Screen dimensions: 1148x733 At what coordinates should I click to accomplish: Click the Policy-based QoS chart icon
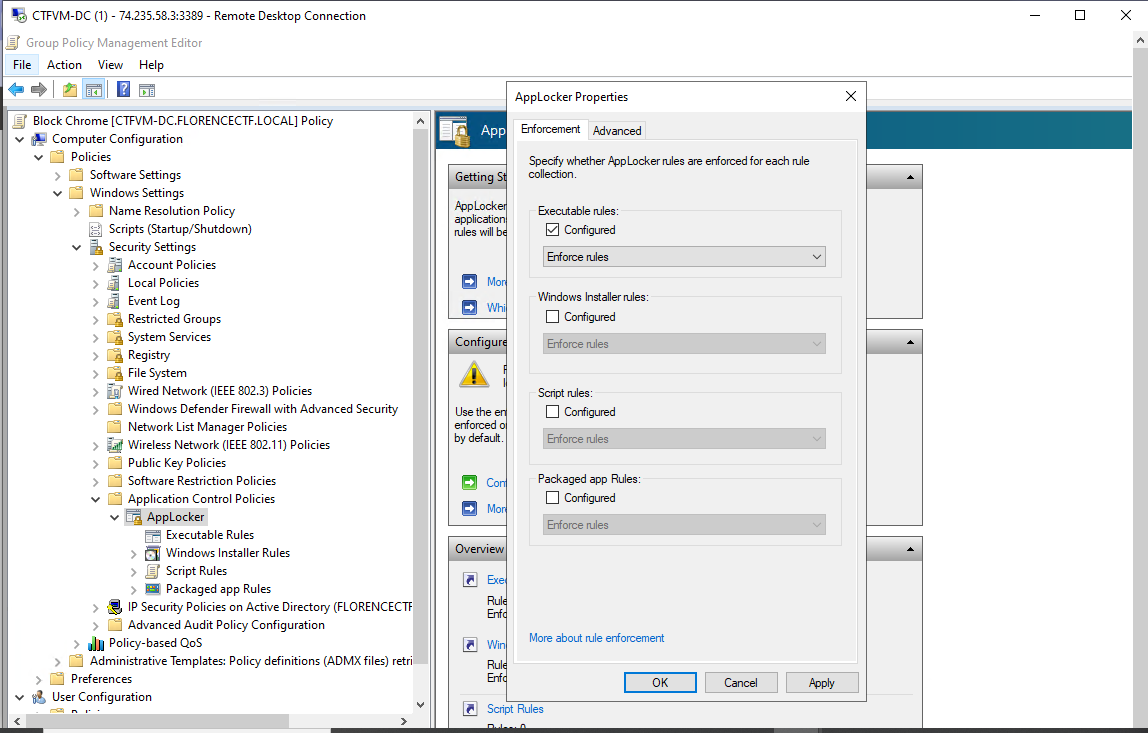click(x=96, y=643)
